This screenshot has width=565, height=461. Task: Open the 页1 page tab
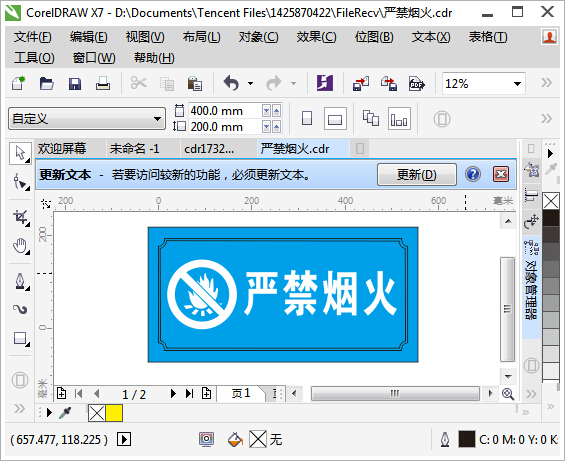click(x=241, y=393)
